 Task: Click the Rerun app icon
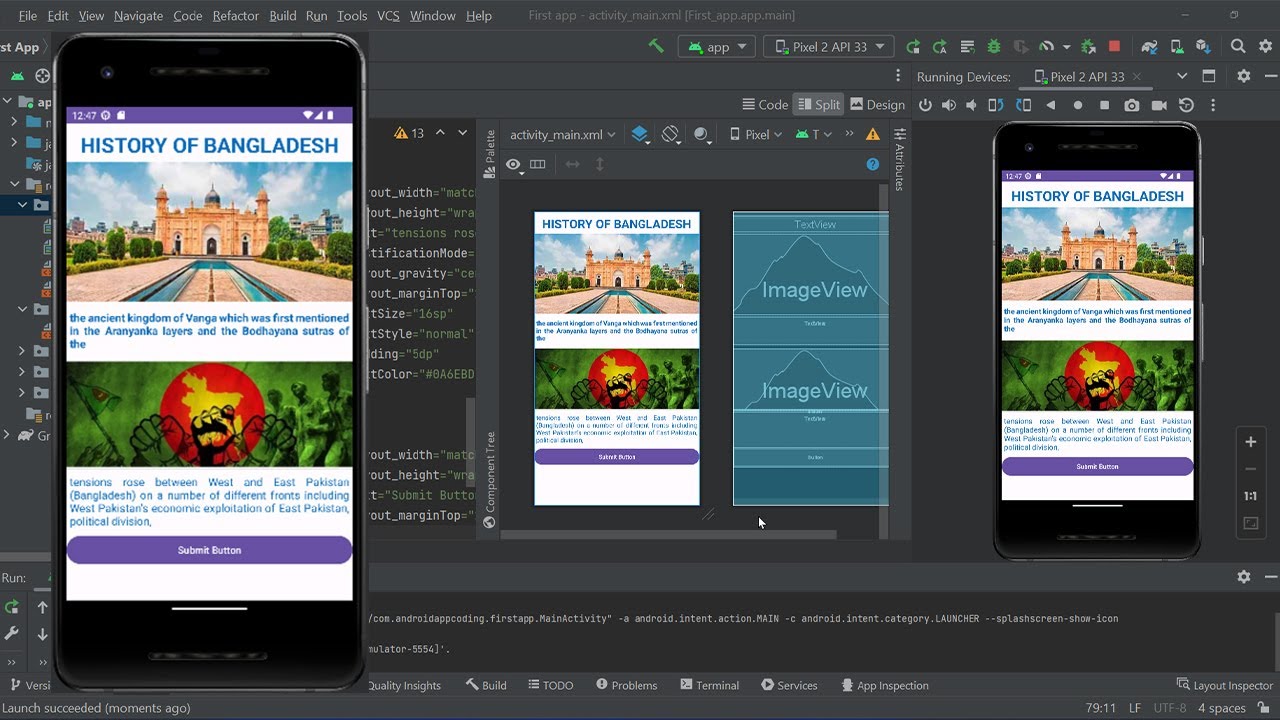[x=913, y=47]
